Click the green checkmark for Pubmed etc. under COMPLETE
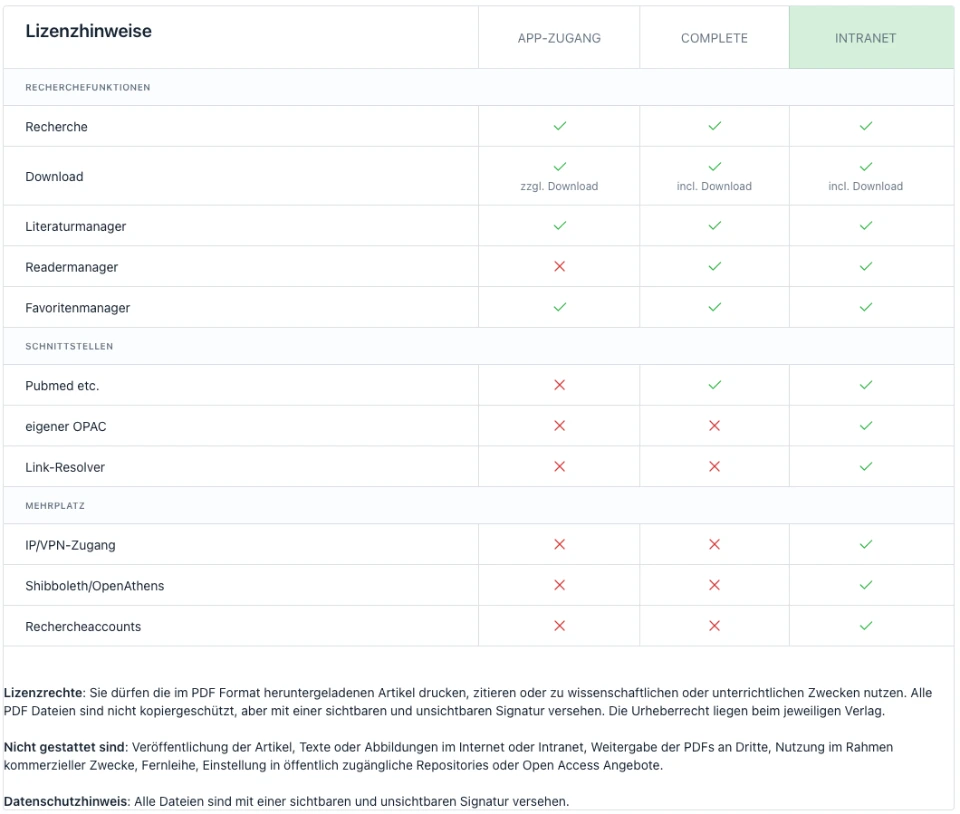960x814 pixels. pos(714,385)
